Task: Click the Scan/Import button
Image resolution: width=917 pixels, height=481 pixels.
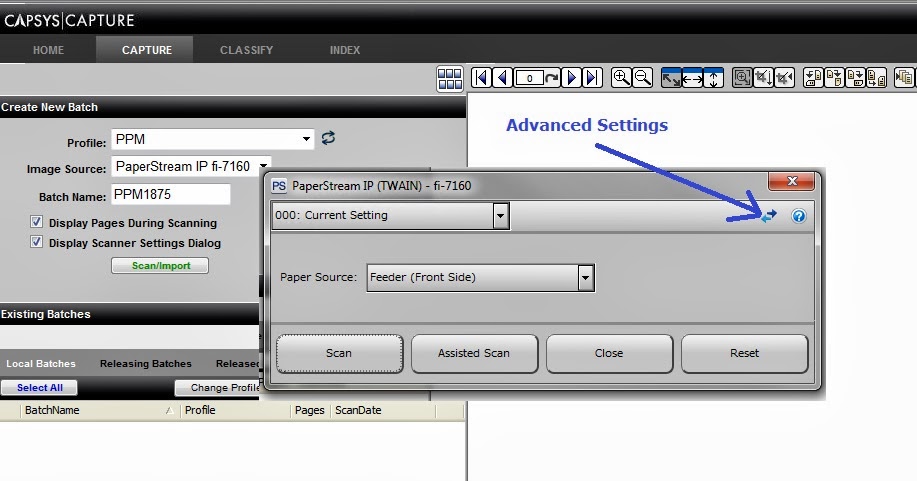Action: 160,266
